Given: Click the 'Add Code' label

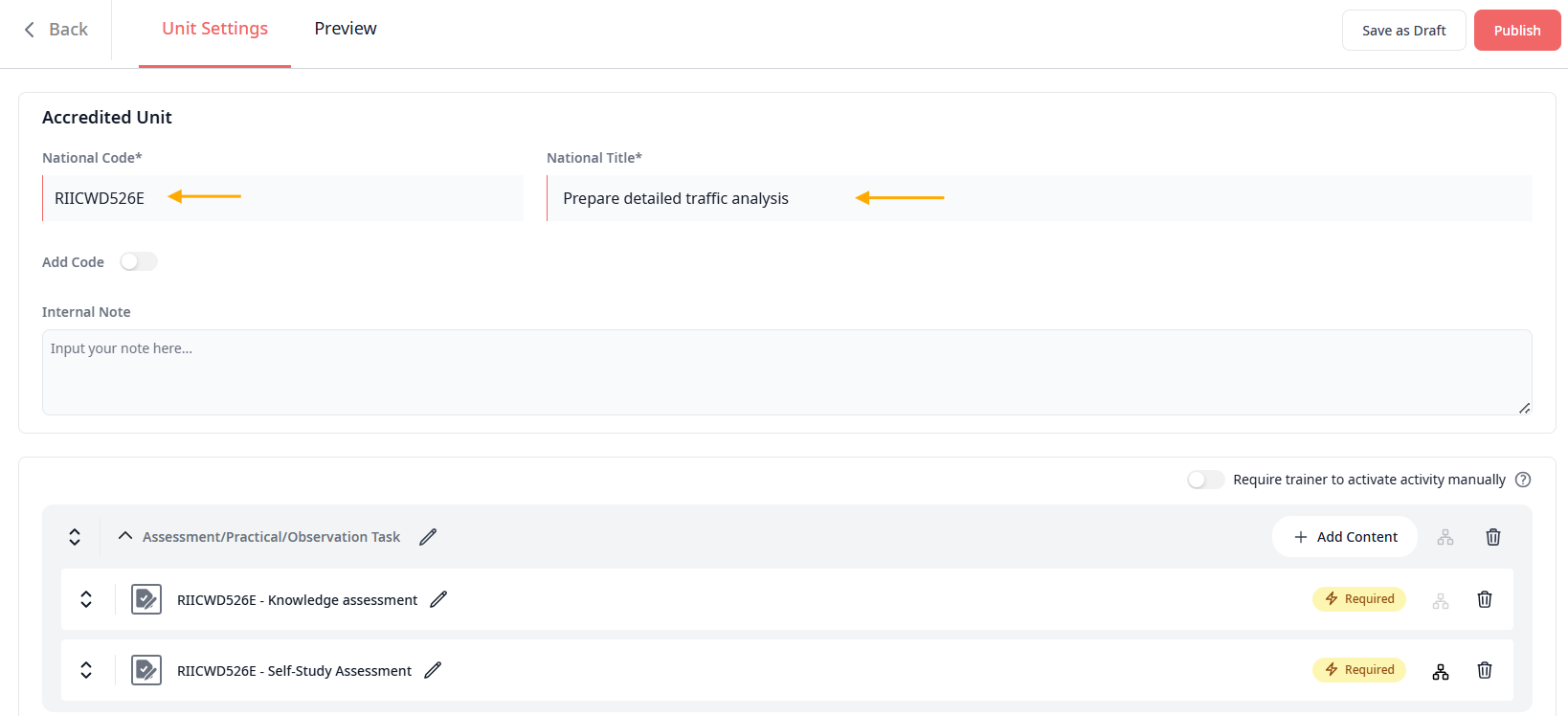Looking at the screenshot, I should pyautogui.click(x=73, y=262).
